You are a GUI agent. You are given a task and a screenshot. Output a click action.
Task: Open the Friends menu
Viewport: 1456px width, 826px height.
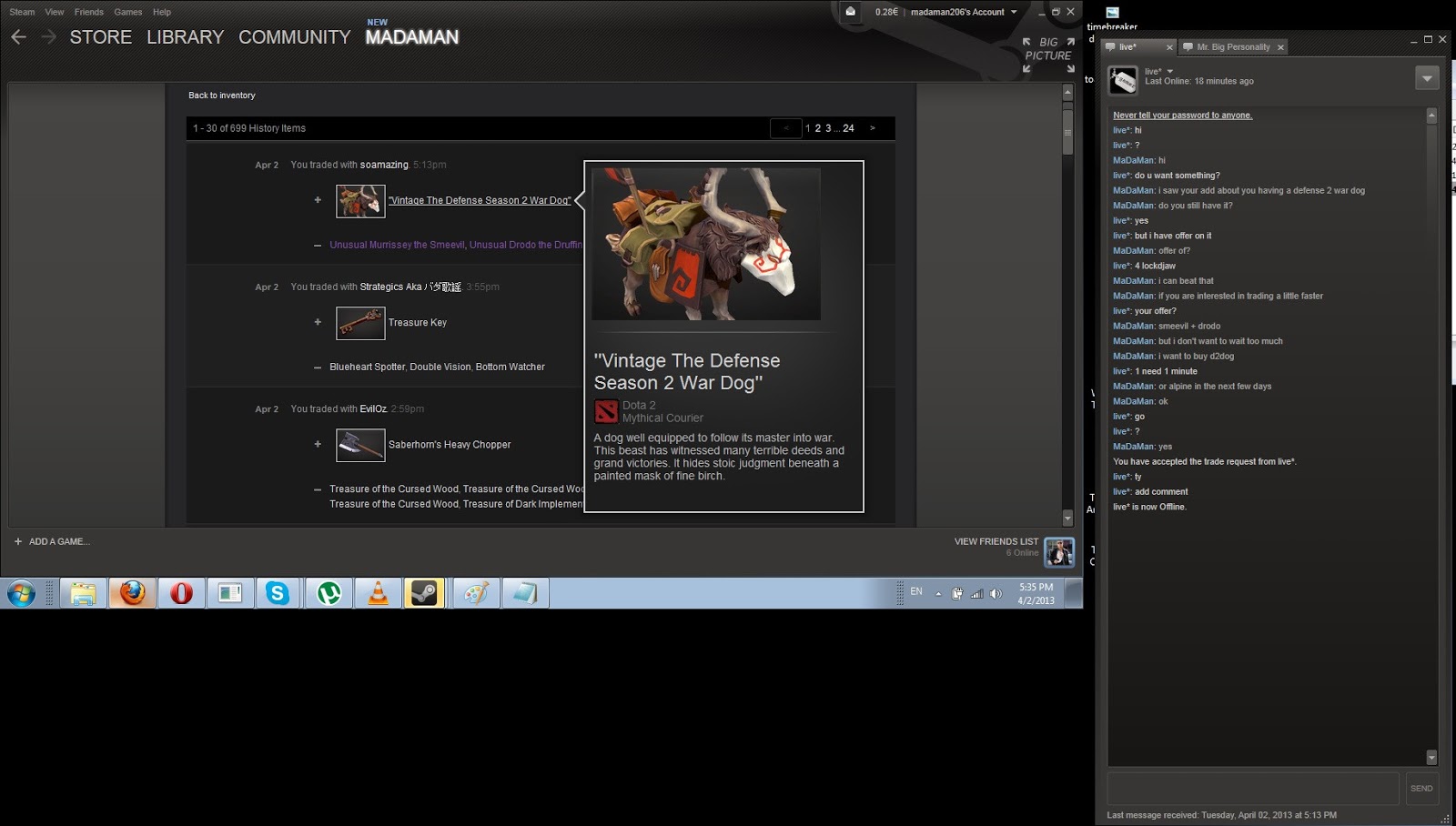coord(88,12)
